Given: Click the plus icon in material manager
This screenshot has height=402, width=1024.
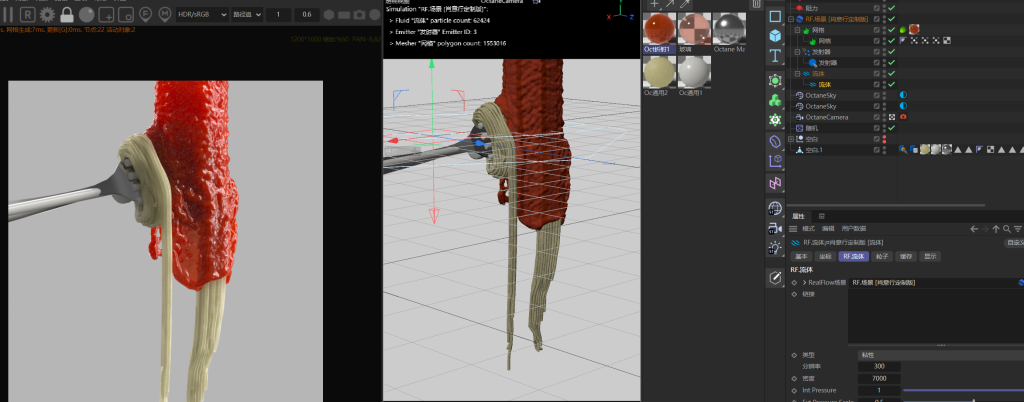Looking at the screenshot, I should [x=656, y=4].
